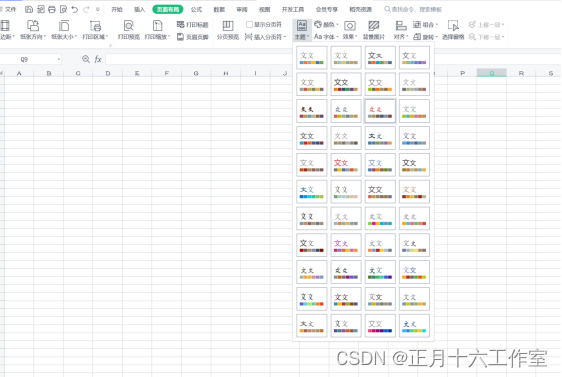Select the highlighted theme with orange-red 文文 text
The height and width of the screenshot is (377, 562).
click(x=380, y=111)
